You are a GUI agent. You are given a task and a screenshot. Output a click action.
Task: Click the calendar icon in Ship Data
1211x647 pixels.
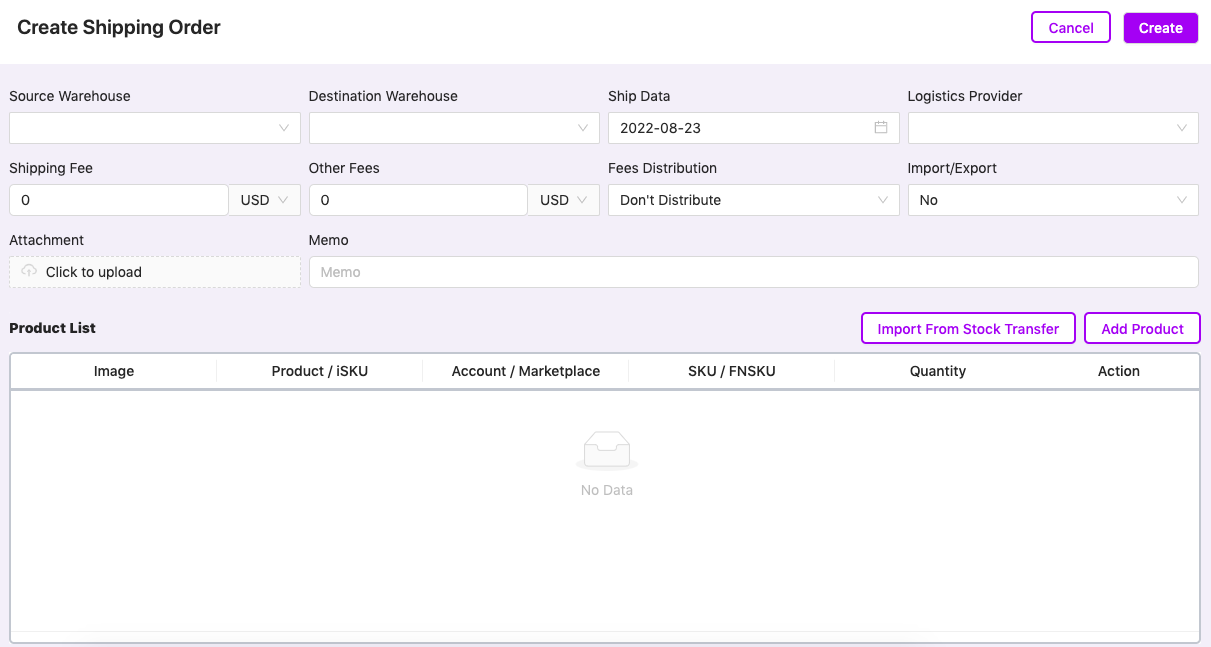[881, 128]
